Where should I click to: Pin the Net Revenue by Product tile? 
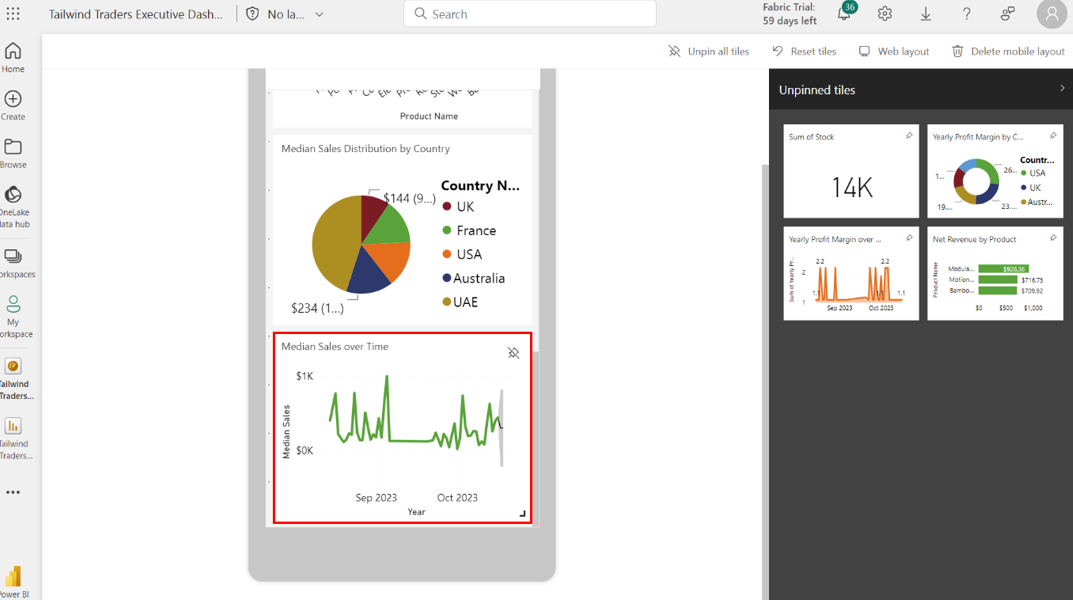click(x=1053, y=238)
